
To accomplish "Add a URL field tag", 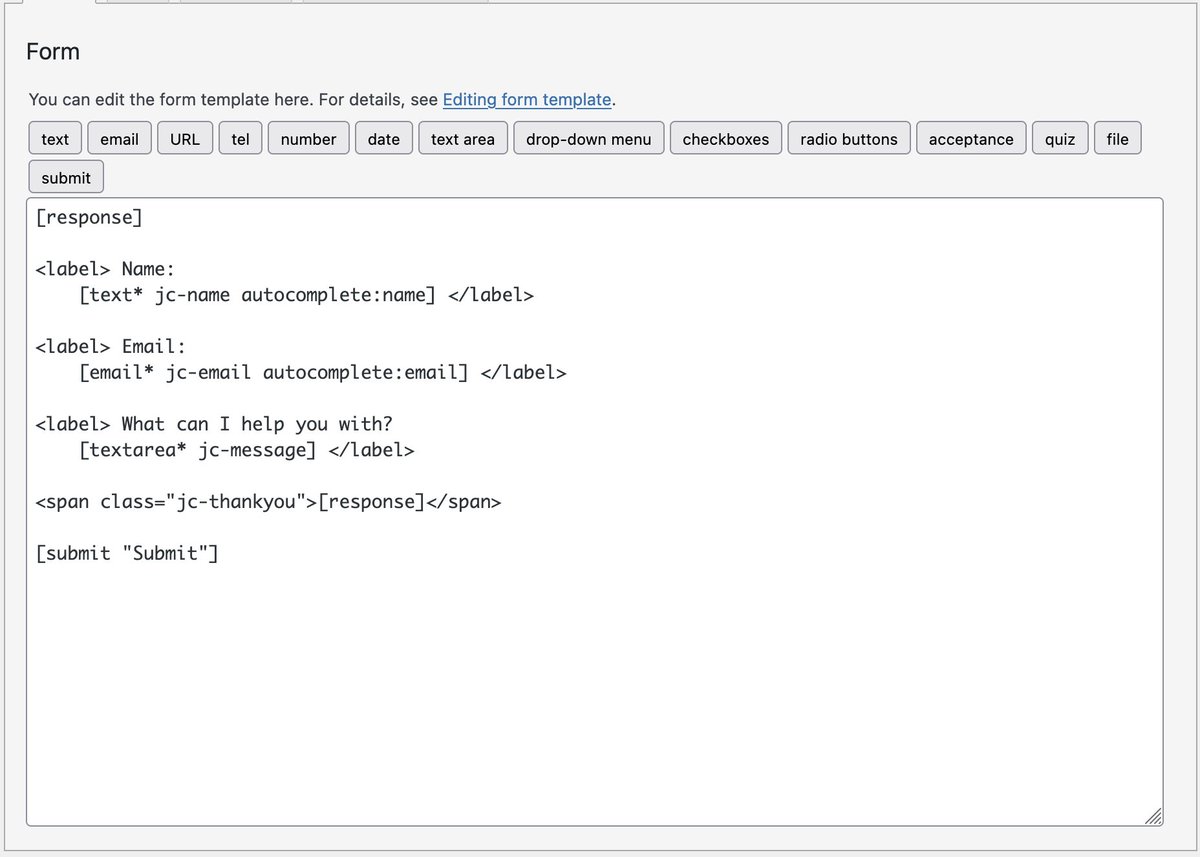I will pyautogui.click(x=185, y=139).
